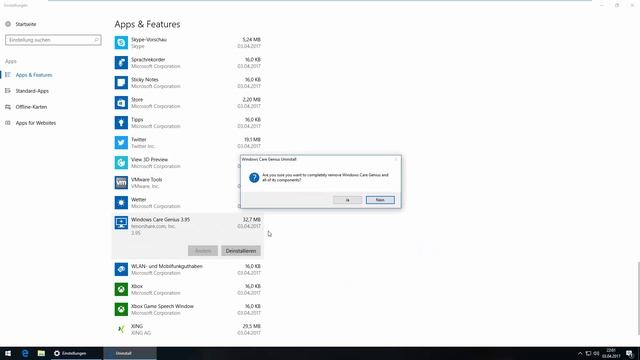Select the XING 29,5 MB size
The image size is (640, 360).
pyautogui.click(x=251, y=326)
